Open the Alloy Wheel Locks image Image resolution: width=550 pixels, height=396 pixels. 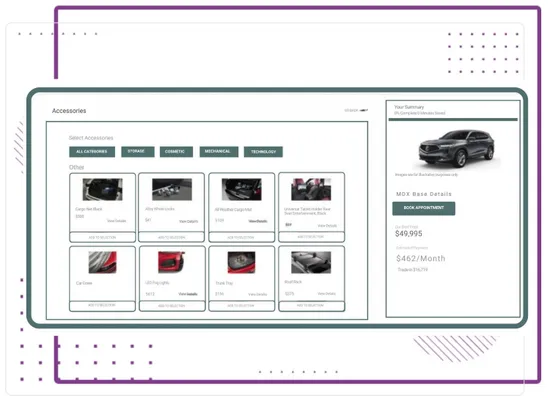coord(172,189)
